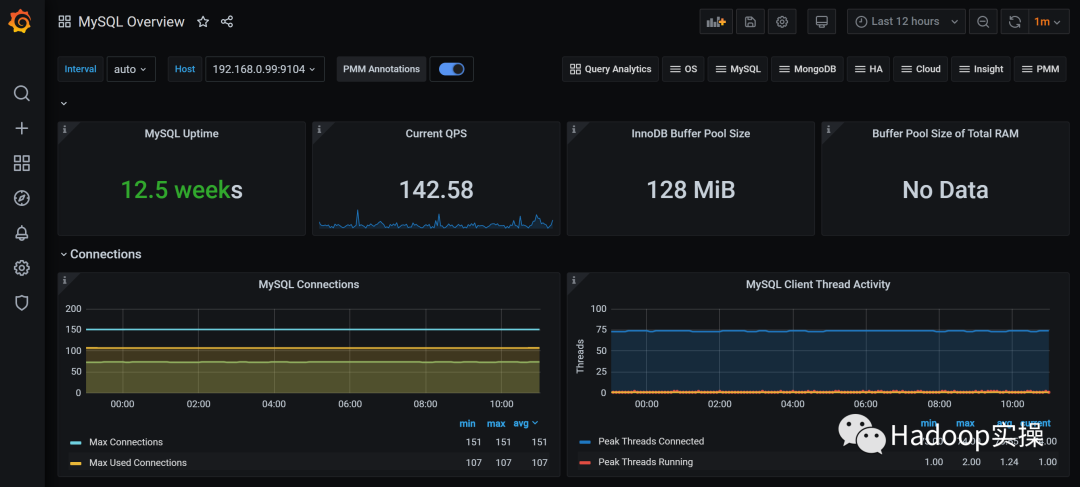This screenshot has width=1080, height=487.
Task: Click dashboard grid icon beside title
Action: (65, 22)
